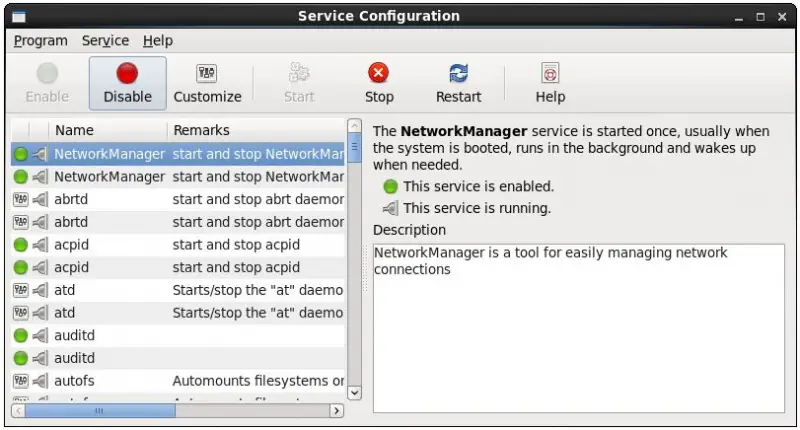The image size is (800, 430).
Task: Stop the selected NetworkManager service
Action: coord(378,83)
